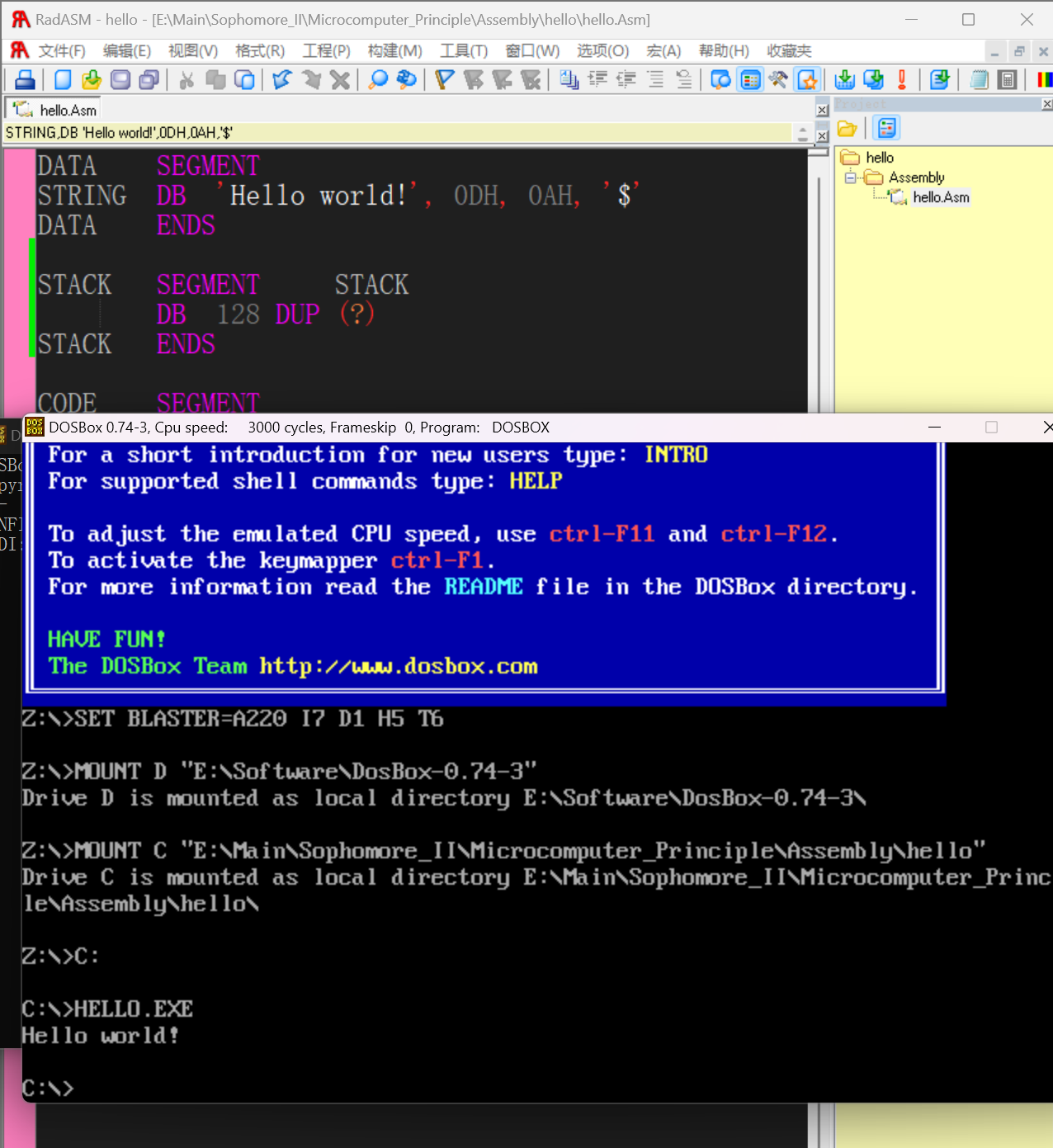Click the Toggle bookmark flag icon
This screenshot has width=1053, height=1148.
pyautogui.click(x=445, y=80)
